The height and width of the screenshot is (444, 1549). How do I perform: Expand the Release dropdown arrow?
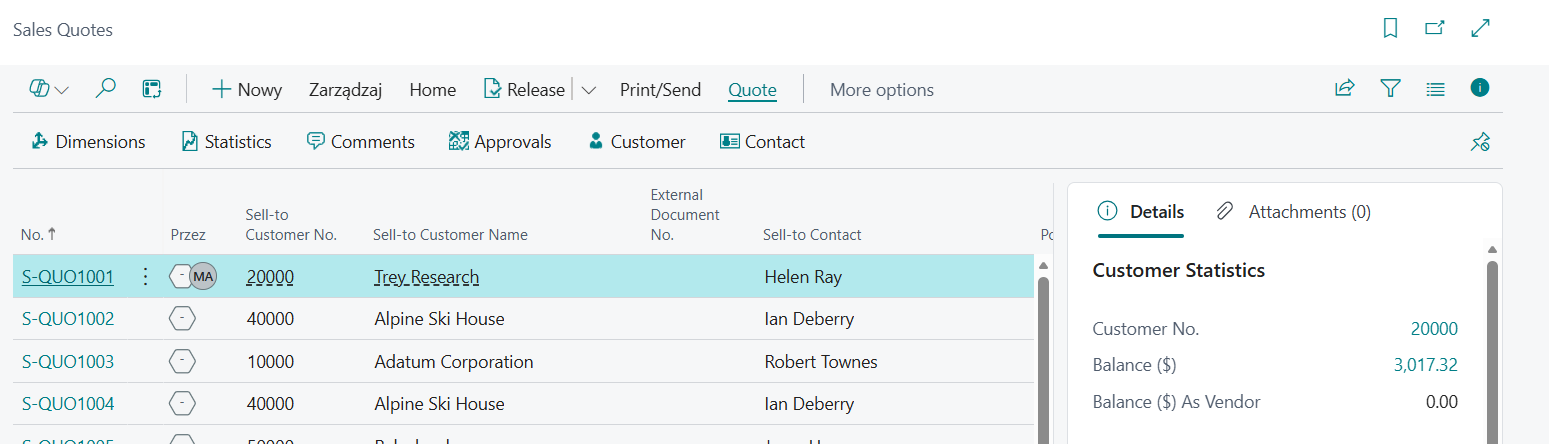tap(589, 90)
